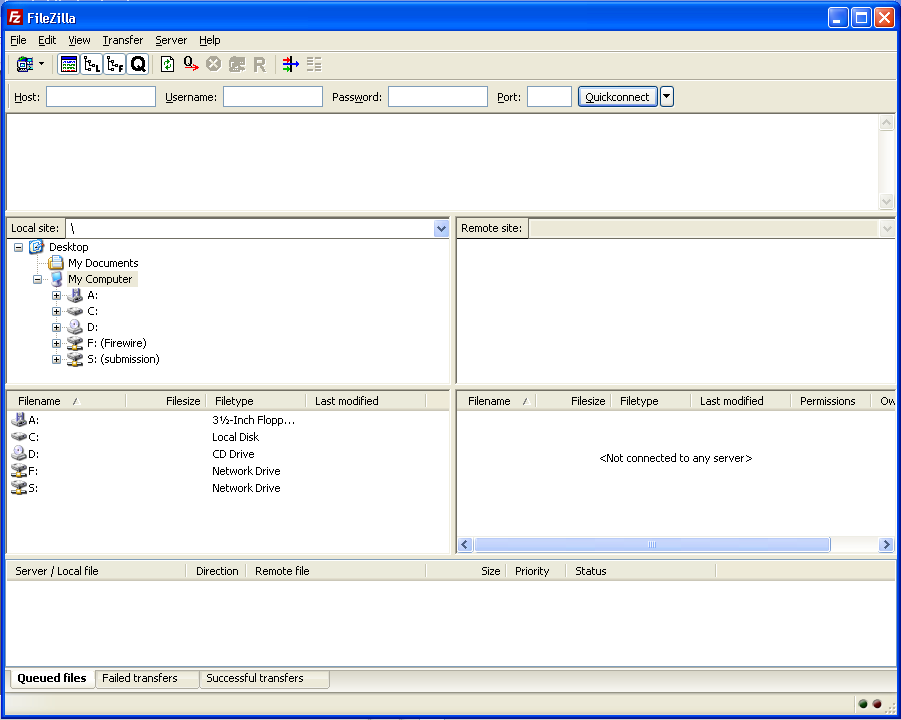The width and height of the screenshot is (901, 720).
Task: Collapse the My Computer tree node
Action: click(x=37, y=279)
